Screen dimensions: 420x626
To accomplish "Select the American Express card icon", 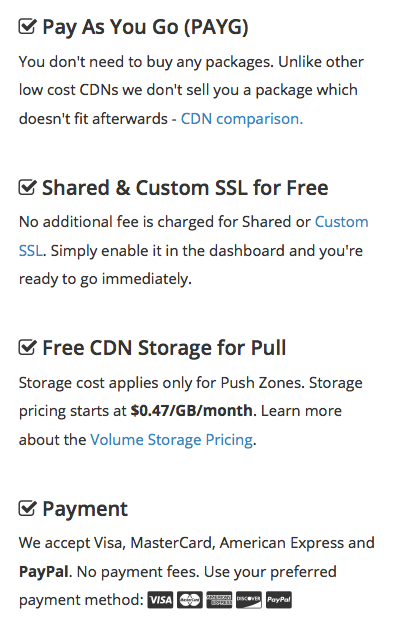I will pos(219,600).
